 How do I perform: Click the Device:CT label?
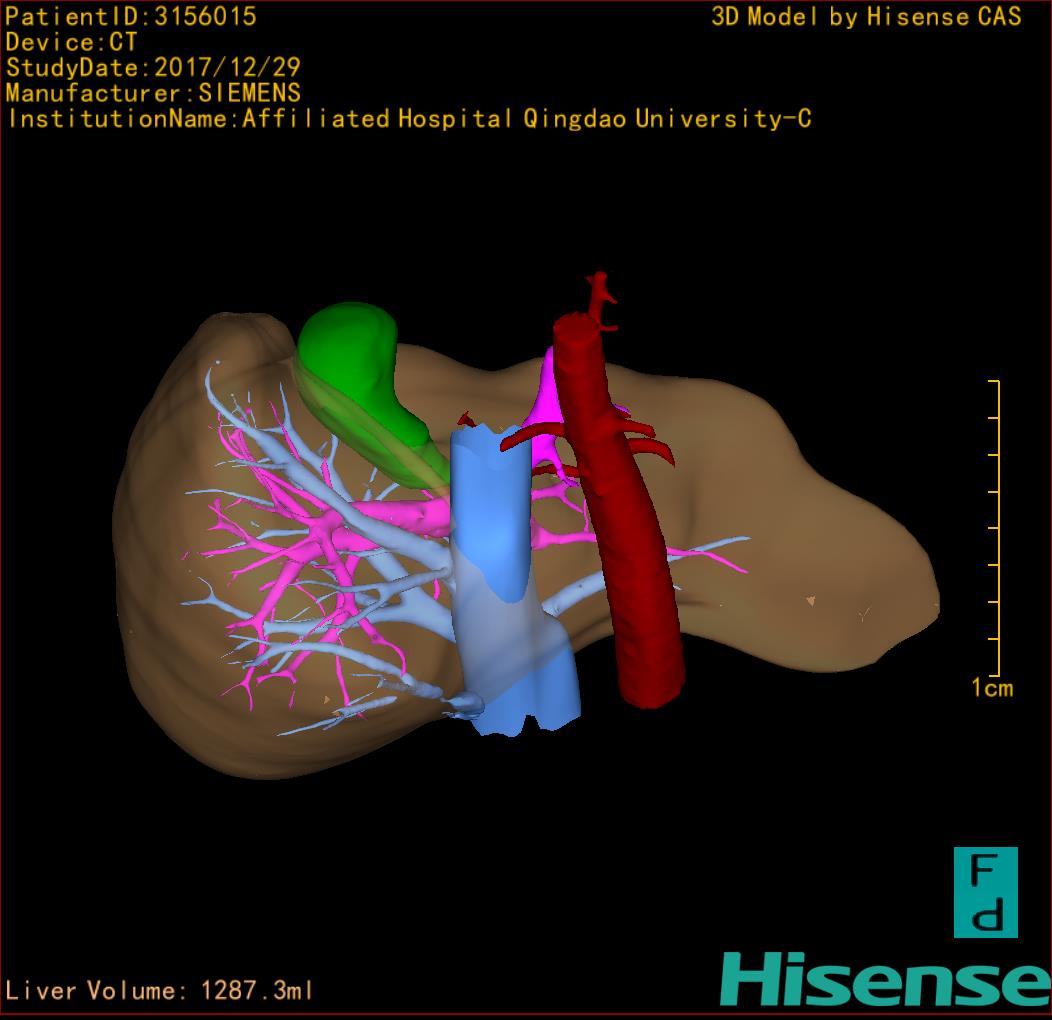71,42
